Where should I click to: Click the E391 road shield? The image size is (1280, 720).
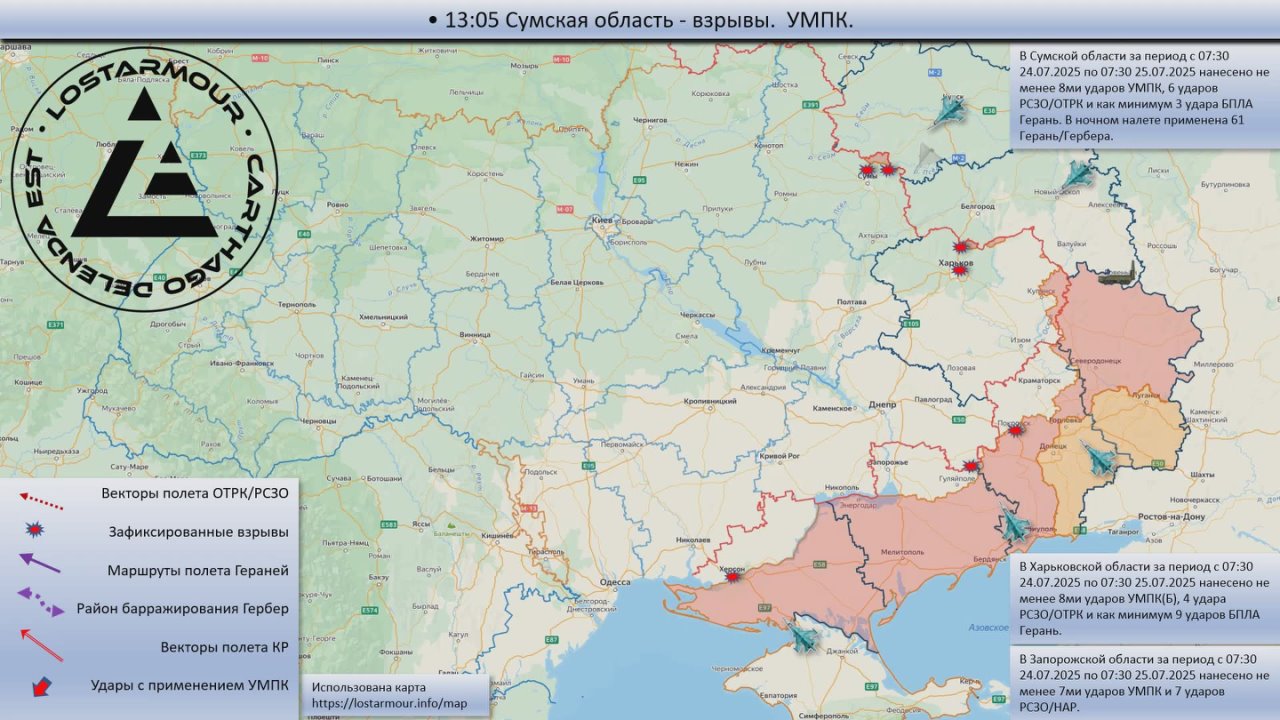pos(811,105)
